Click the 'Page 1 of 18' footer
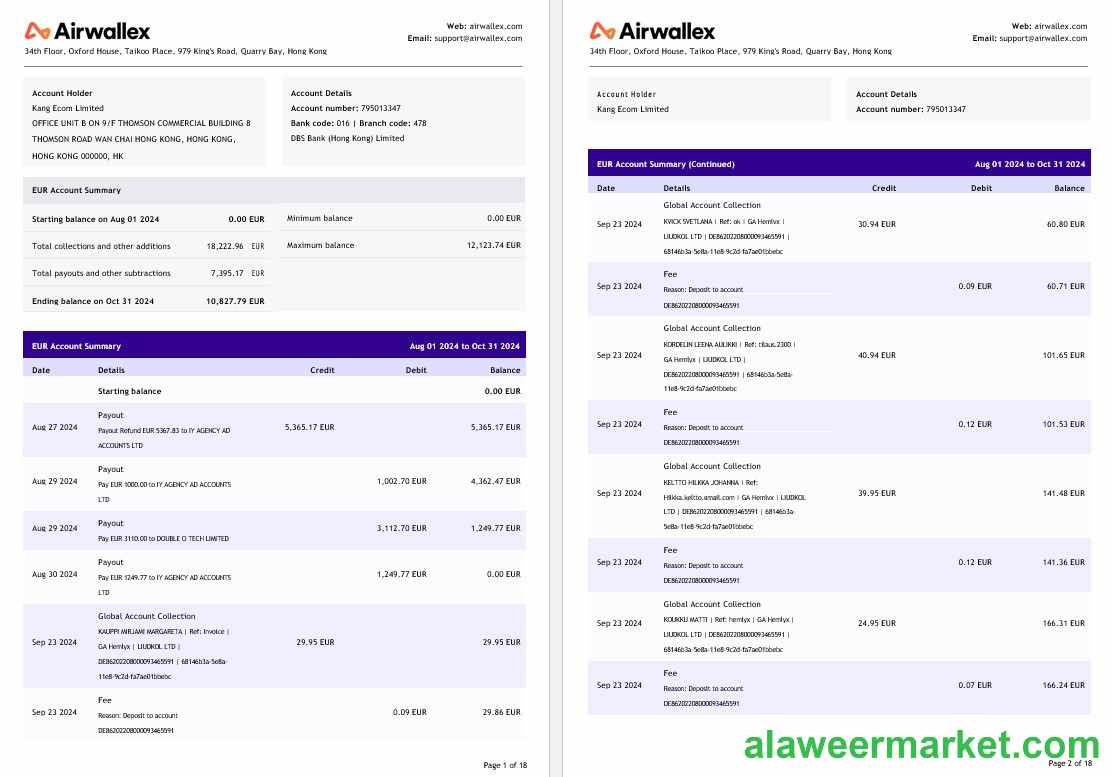The width and height of the screenshot is (1112, 777). pos(505,765)
